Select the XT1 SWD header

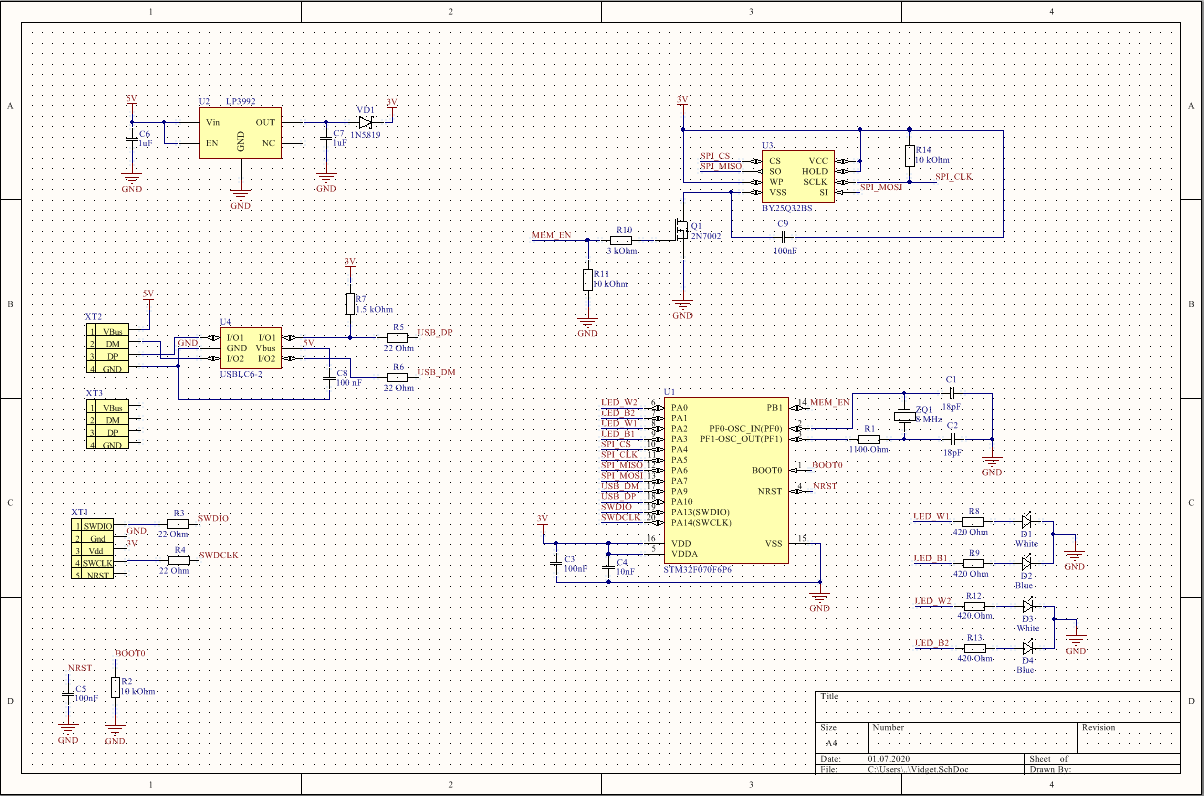click(93, 548)
